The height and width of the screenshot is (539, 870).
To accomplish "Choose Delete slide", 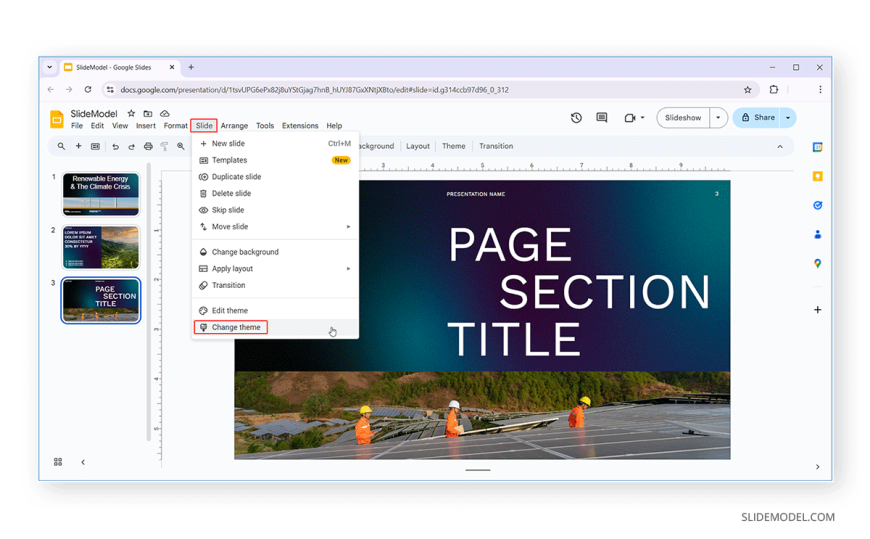I will [x=275, y=193].
